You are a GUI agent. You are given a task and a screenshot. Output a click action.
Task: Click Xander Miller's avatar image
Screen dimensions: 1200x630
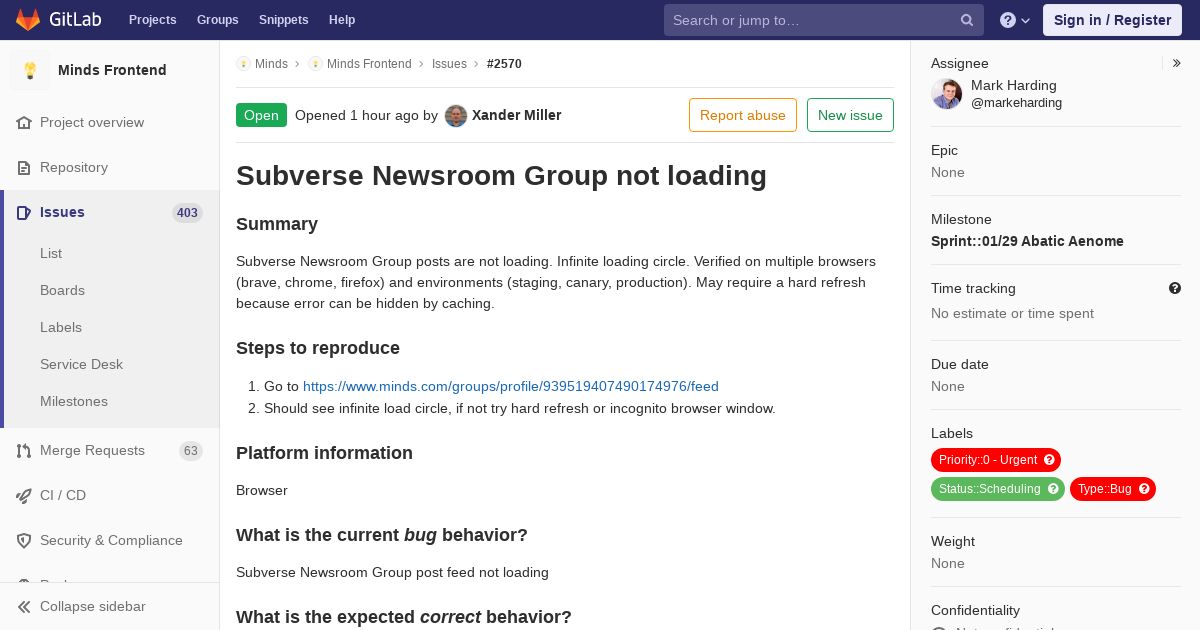pyautogui.click(x=456, y=115)
